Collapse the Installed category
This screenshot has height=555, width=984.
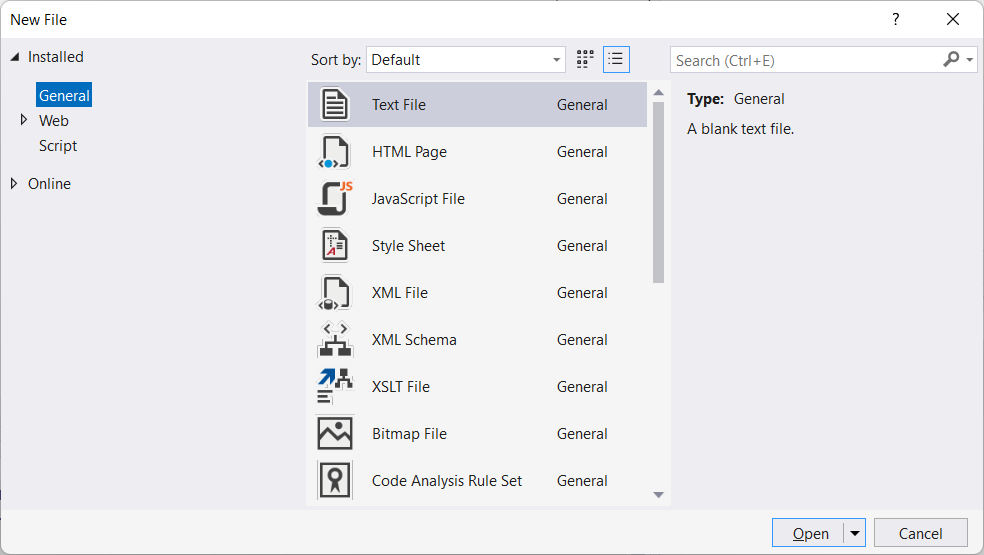14,57
